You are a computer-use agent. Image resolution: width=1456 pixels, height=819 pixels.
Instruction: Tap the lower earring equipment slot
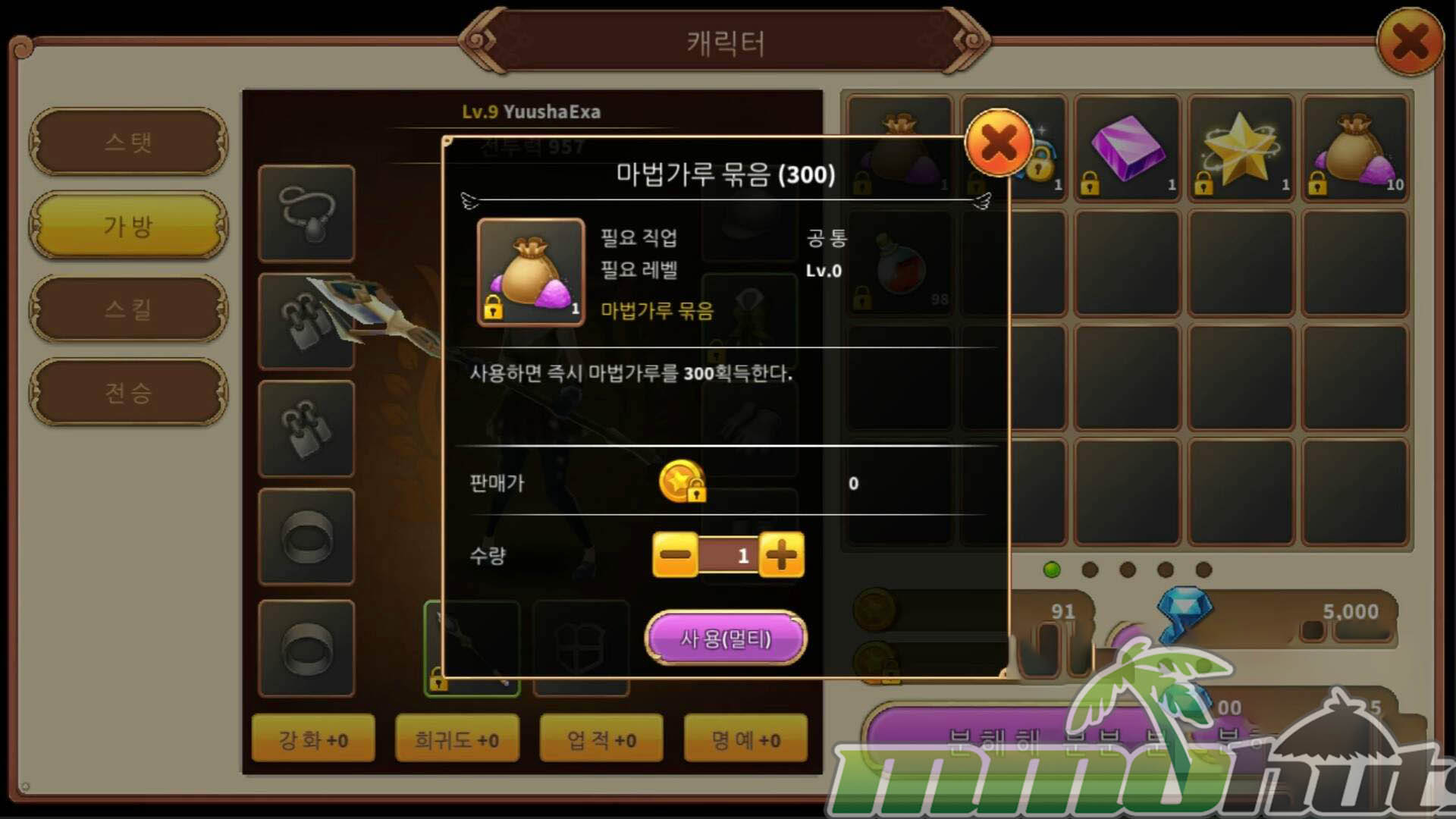coord(306,429)
